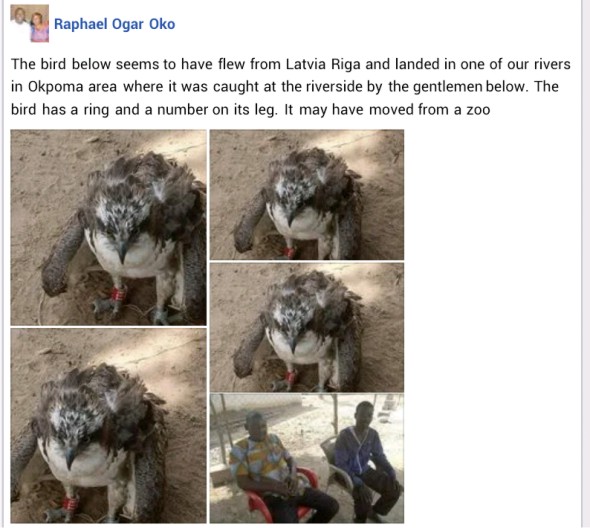Select the man wearing the blue jacket
Image resolution: width=590 pixels, height=528 pixels.
tap(367, 461)
